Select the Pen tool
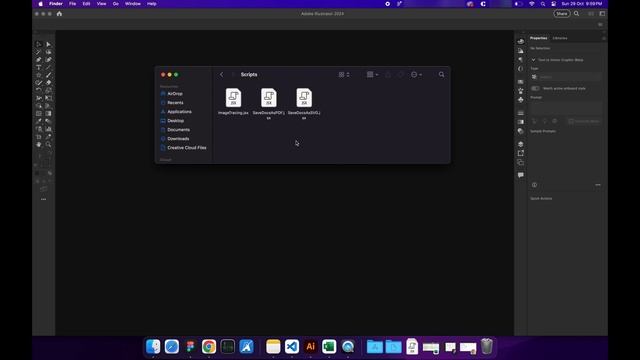The image size is (640, 360). 39,60
